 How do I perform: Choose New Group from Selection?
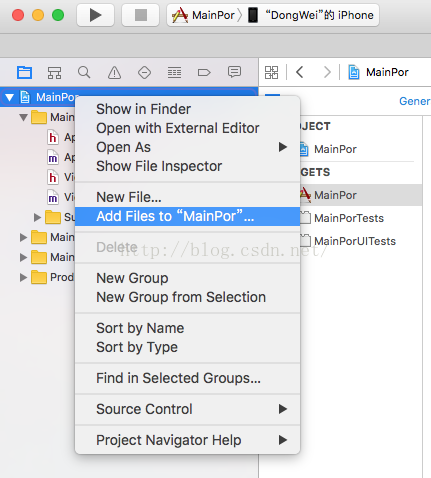187,297
